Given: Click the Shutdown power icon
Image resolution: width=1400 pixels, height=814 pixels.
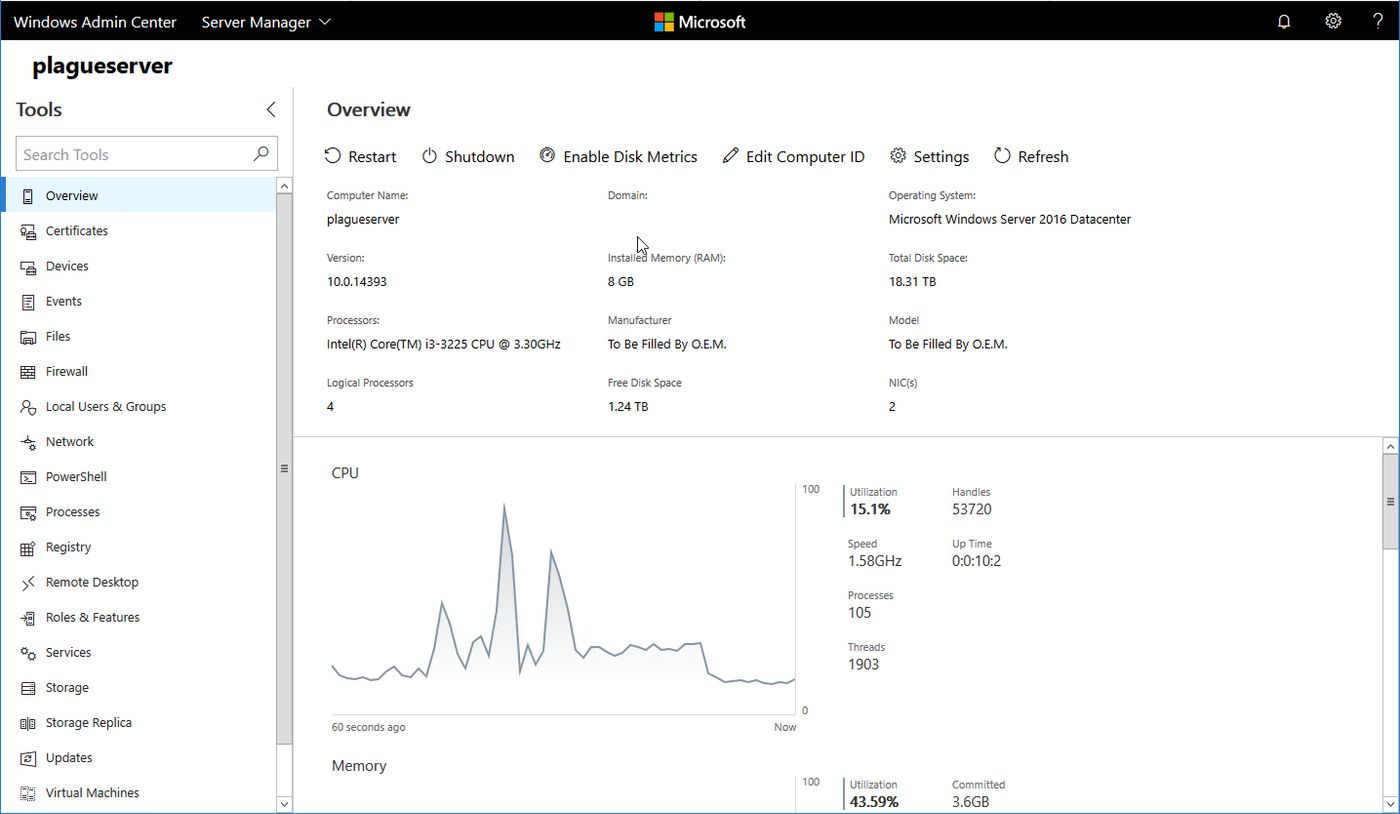Looking at the screenshot, I should pyautogui.click(x=429, y=156).
